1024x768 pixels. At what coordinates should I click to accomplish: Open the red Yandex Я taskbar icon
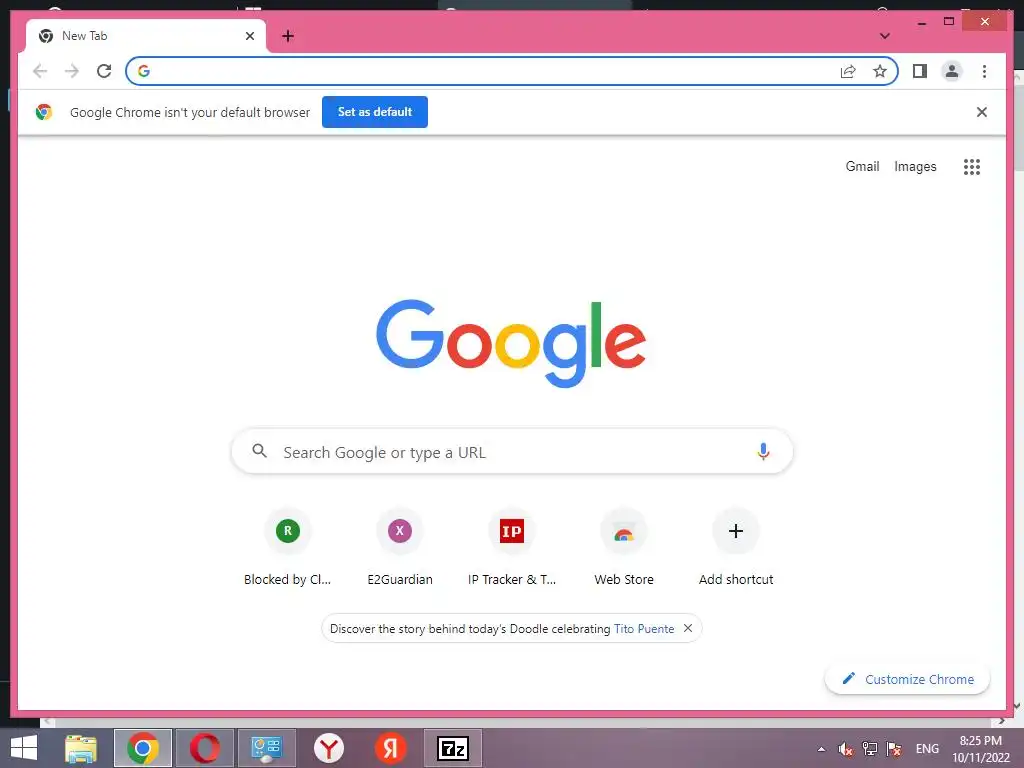[391, 748]
